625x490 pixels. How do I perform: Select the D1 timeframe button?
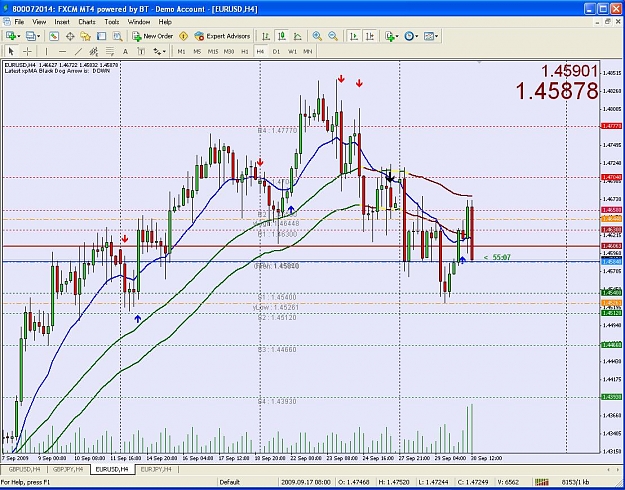coord(276,51)
